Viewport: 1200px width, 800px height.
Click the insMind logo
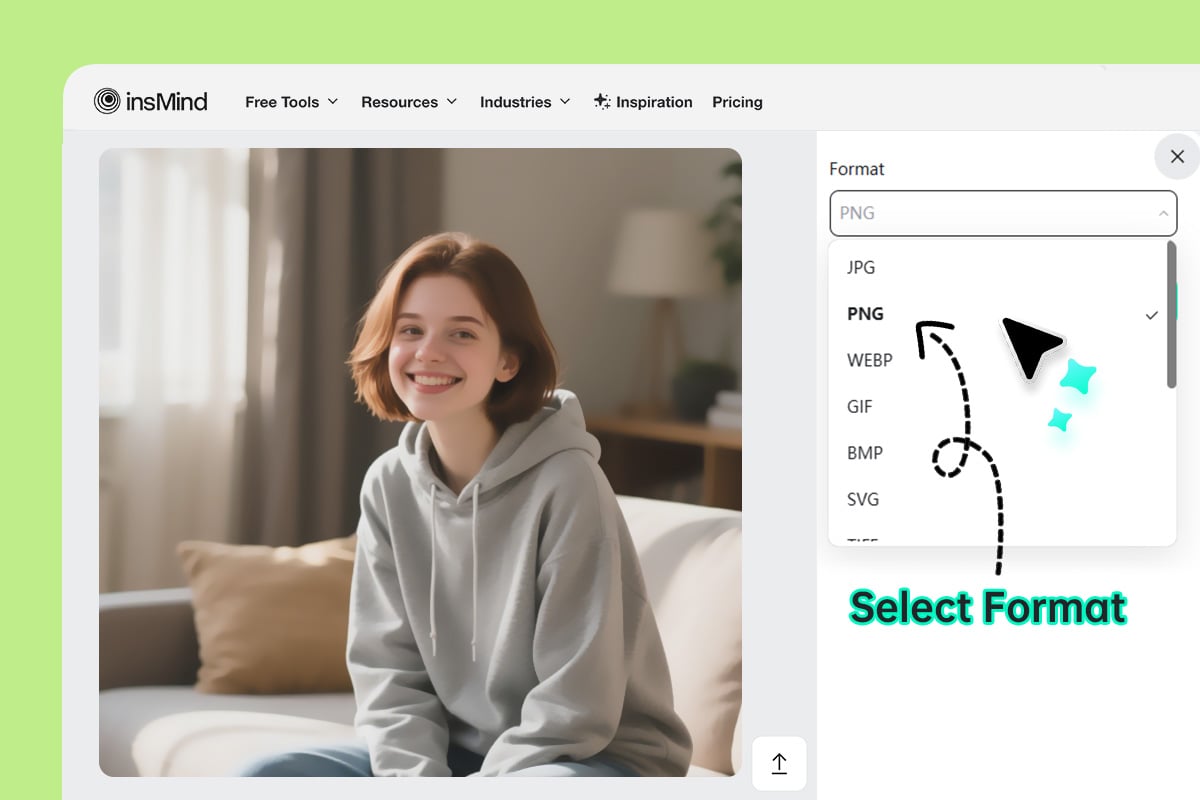(x=150, y=101)
